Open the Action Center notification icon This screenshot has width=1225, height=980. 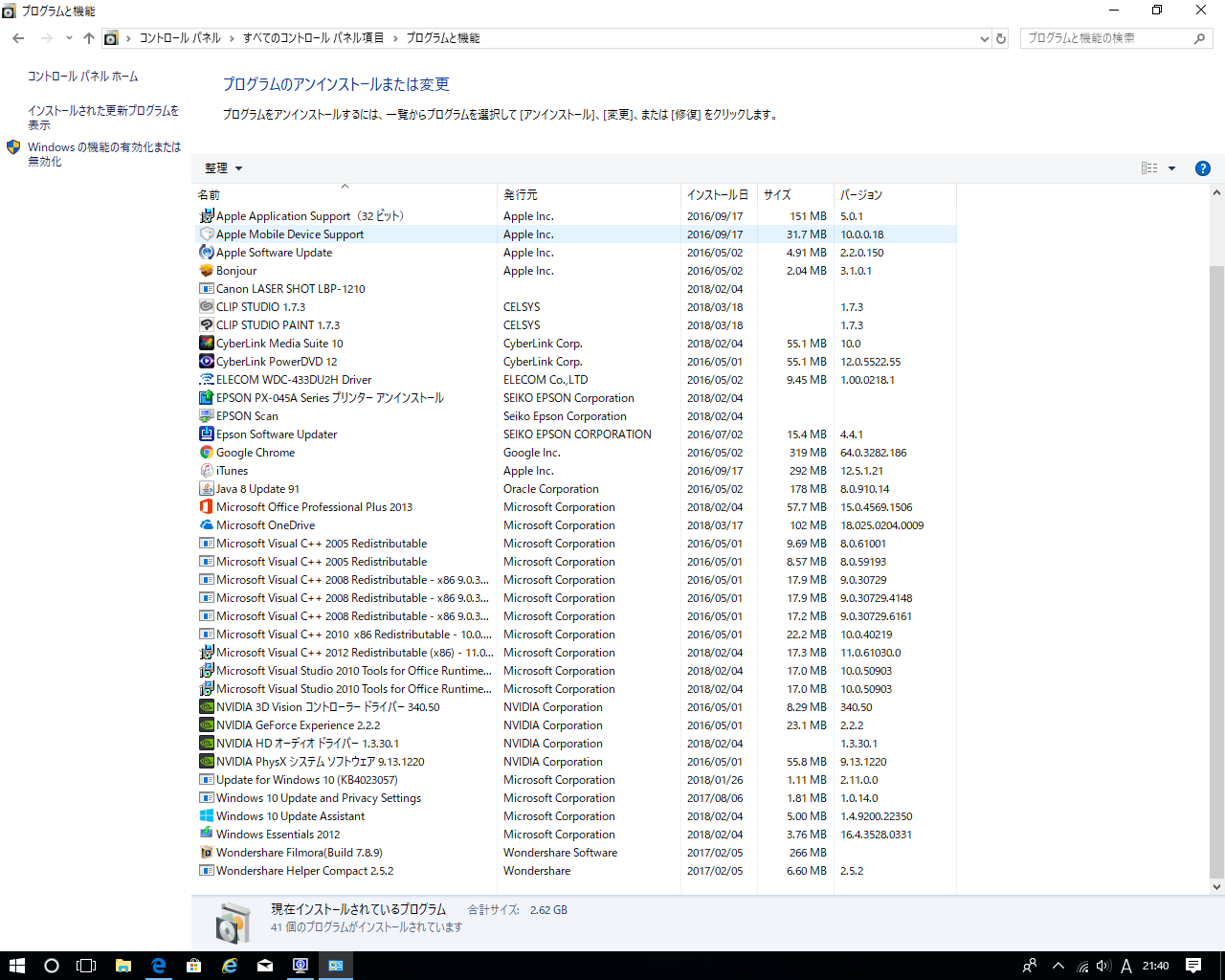(1193, 966)
